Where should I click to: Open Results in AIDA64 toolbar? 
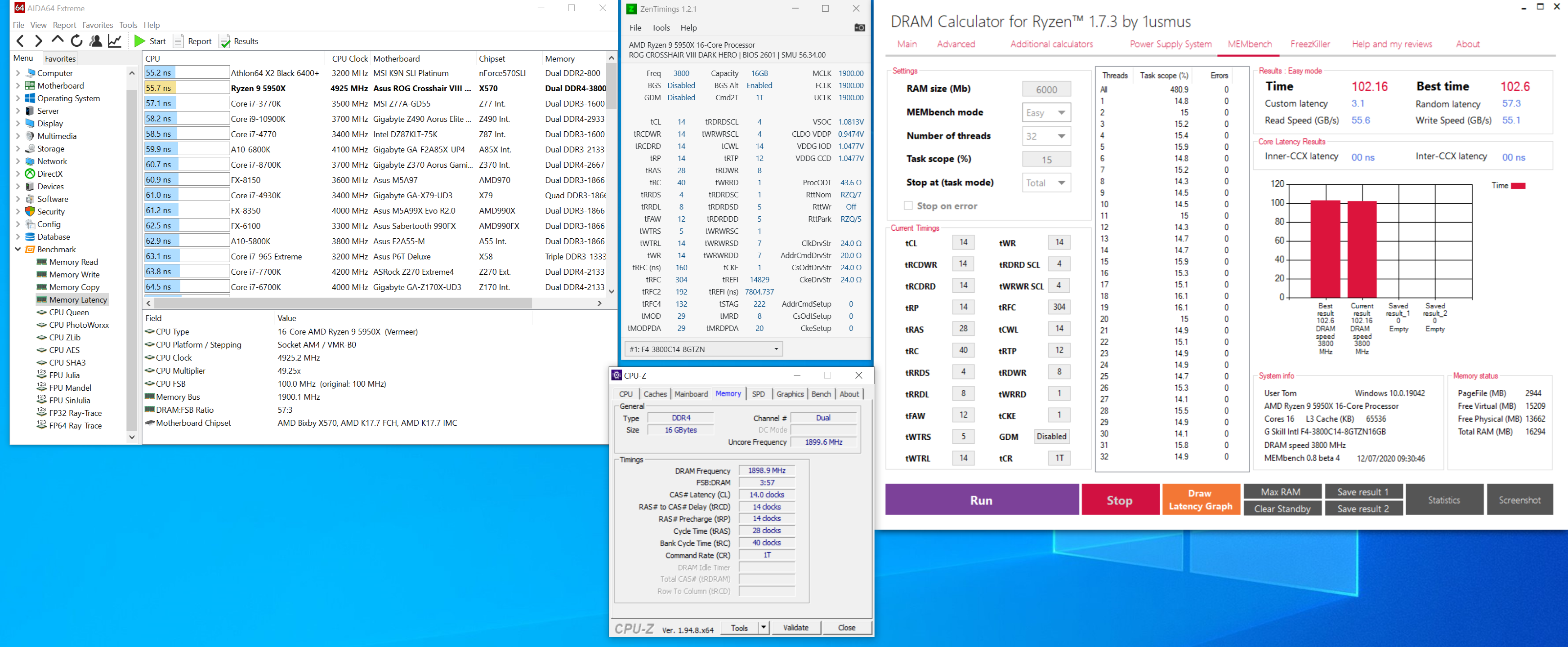pos(239,41)
